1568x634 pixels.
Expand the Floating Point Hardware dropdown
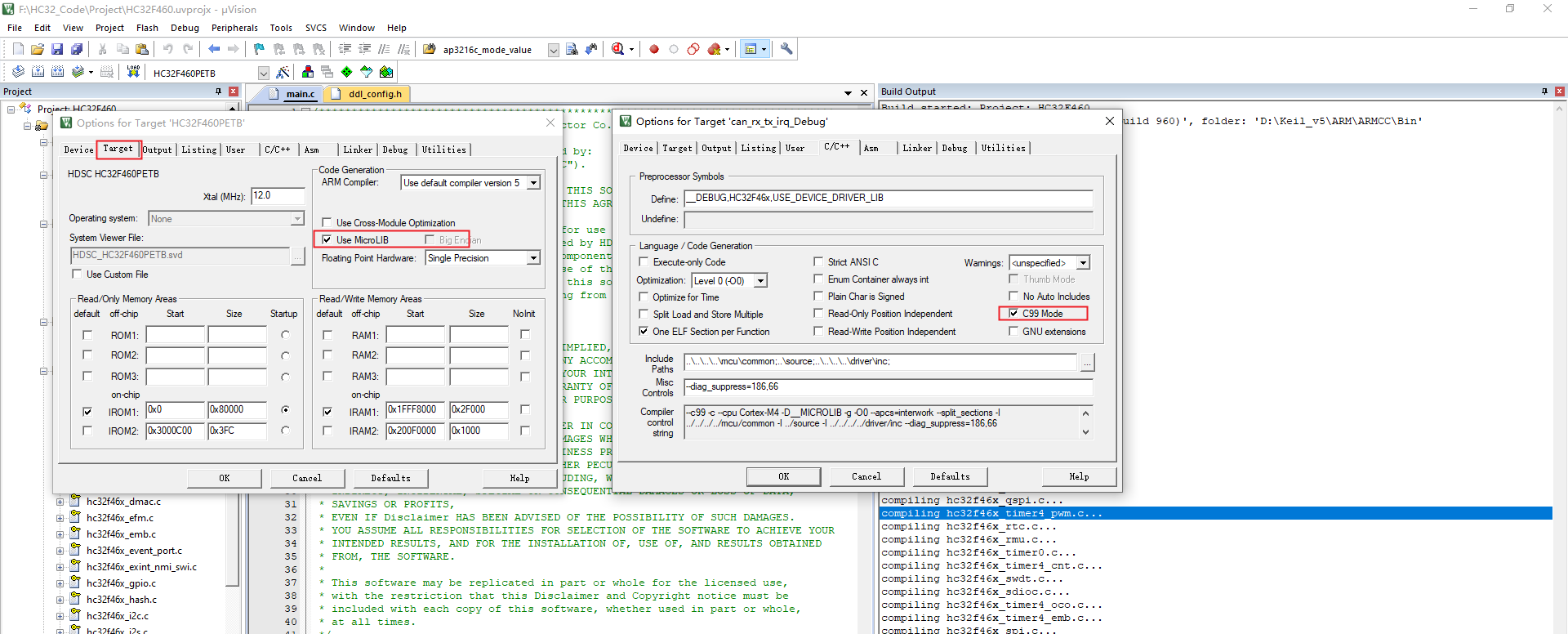click(x=533, y=258)
